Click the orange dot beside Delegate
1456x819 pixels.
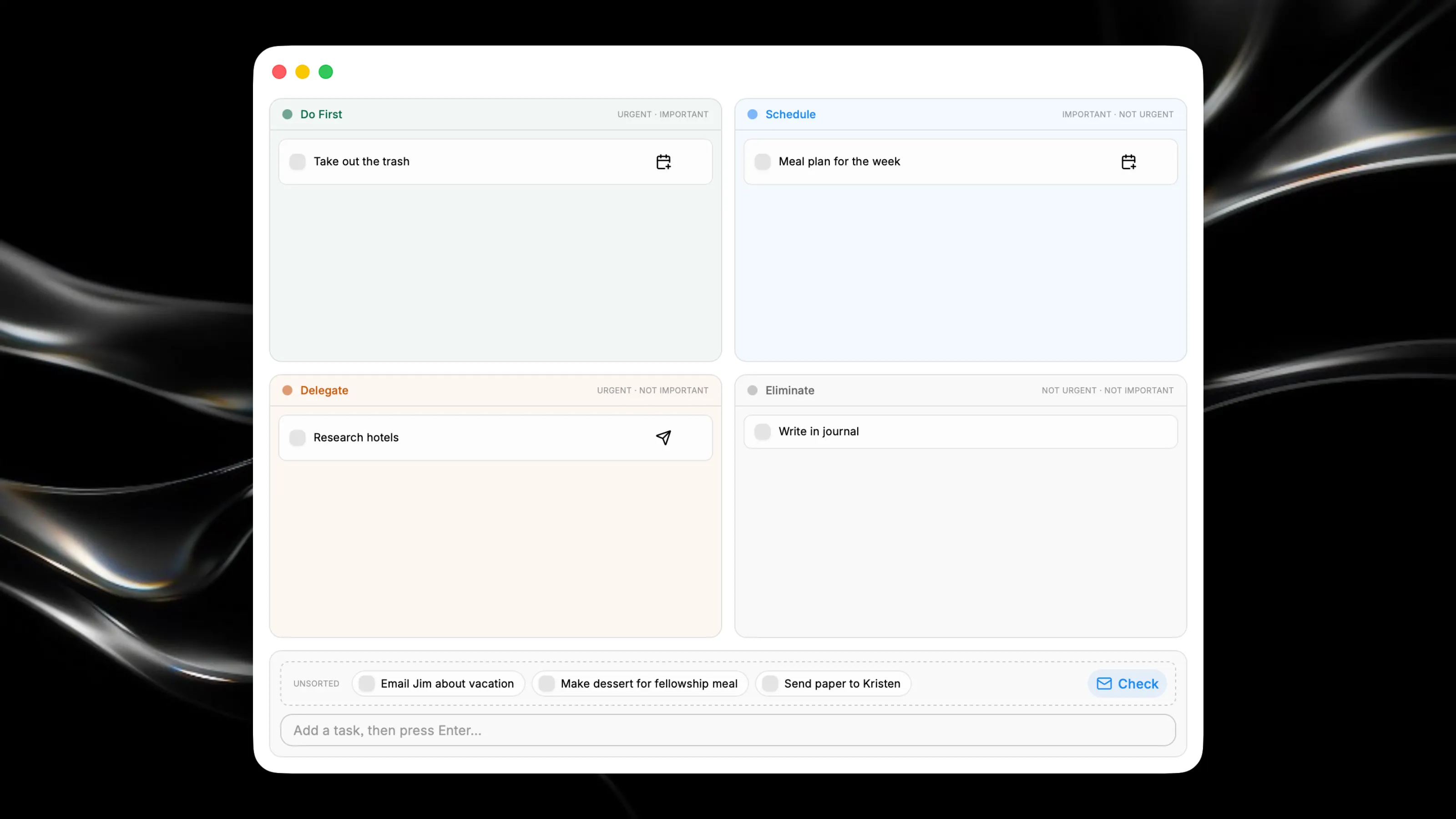click(x=287, y=390)
